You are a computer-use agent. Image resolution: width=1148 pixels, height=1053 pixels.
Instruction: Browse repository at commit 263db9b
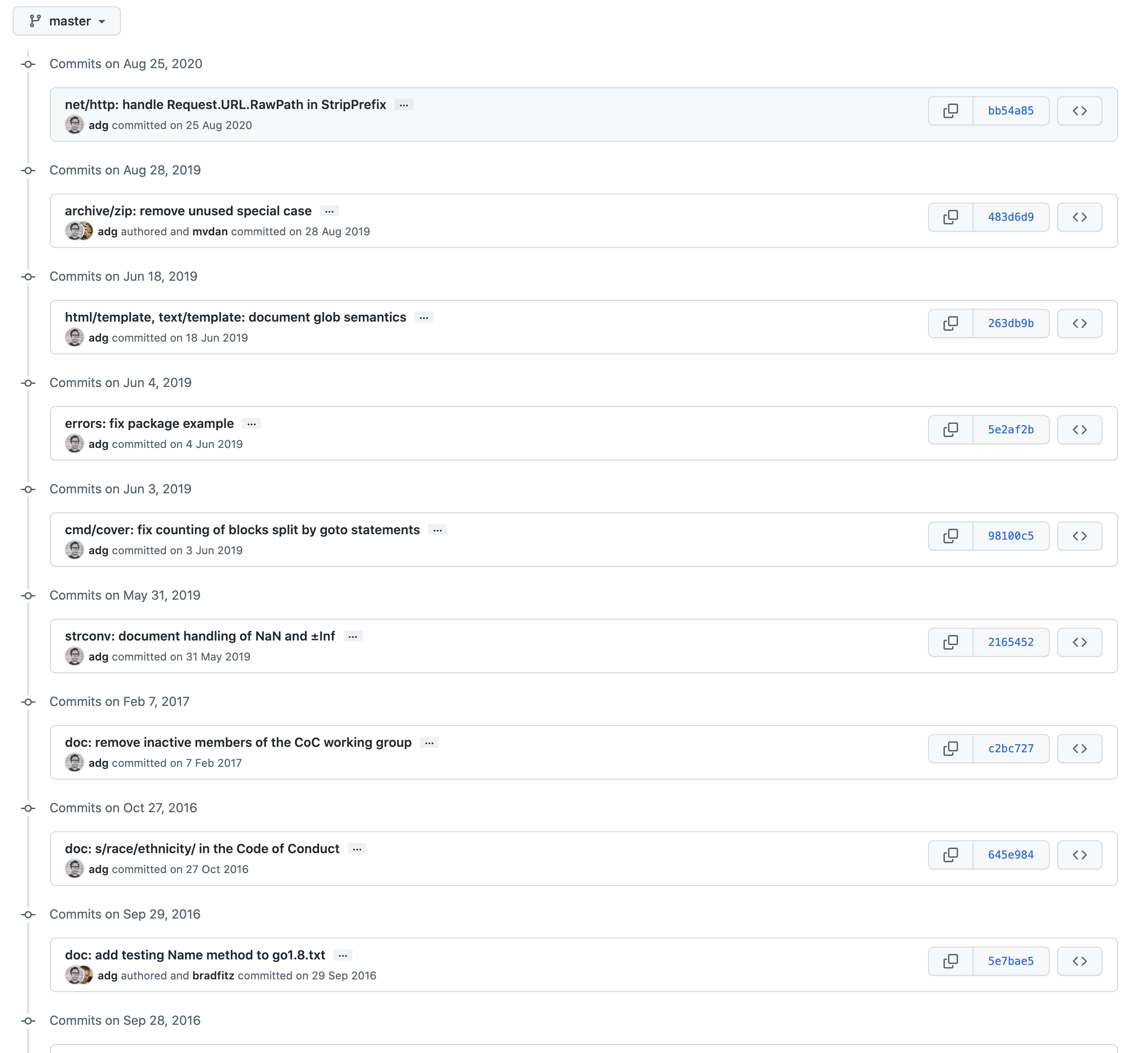coord(1079,323)
